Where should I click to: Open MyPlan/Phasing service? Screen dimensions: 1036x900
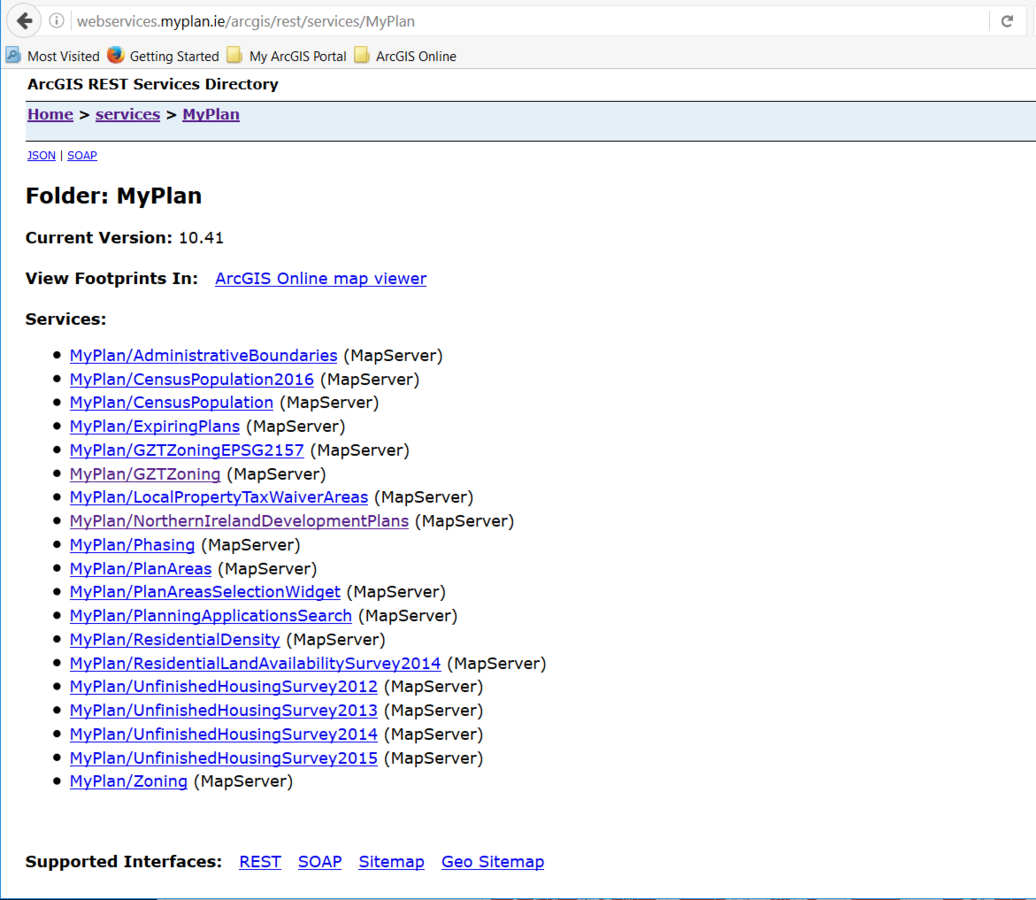tap(132, 545)
